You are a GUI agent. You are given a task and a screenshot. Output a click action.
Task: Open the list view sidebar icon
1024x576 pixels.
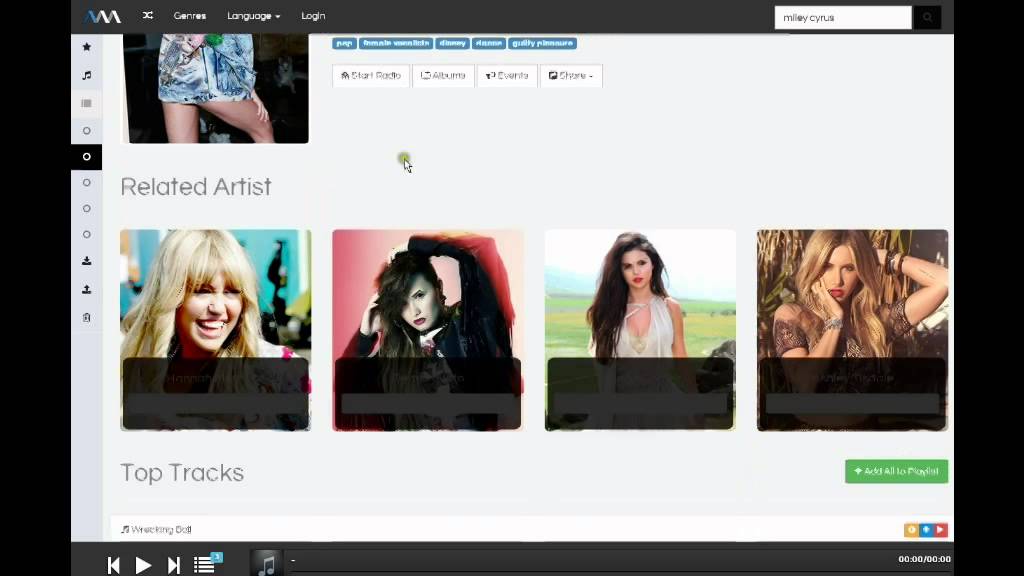[x=86, y=103]
